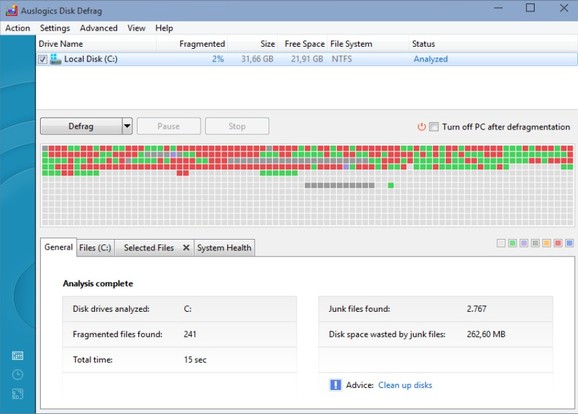Click the green legend color swatch
The width and height of the screenshot is (578, 414).
512,243
